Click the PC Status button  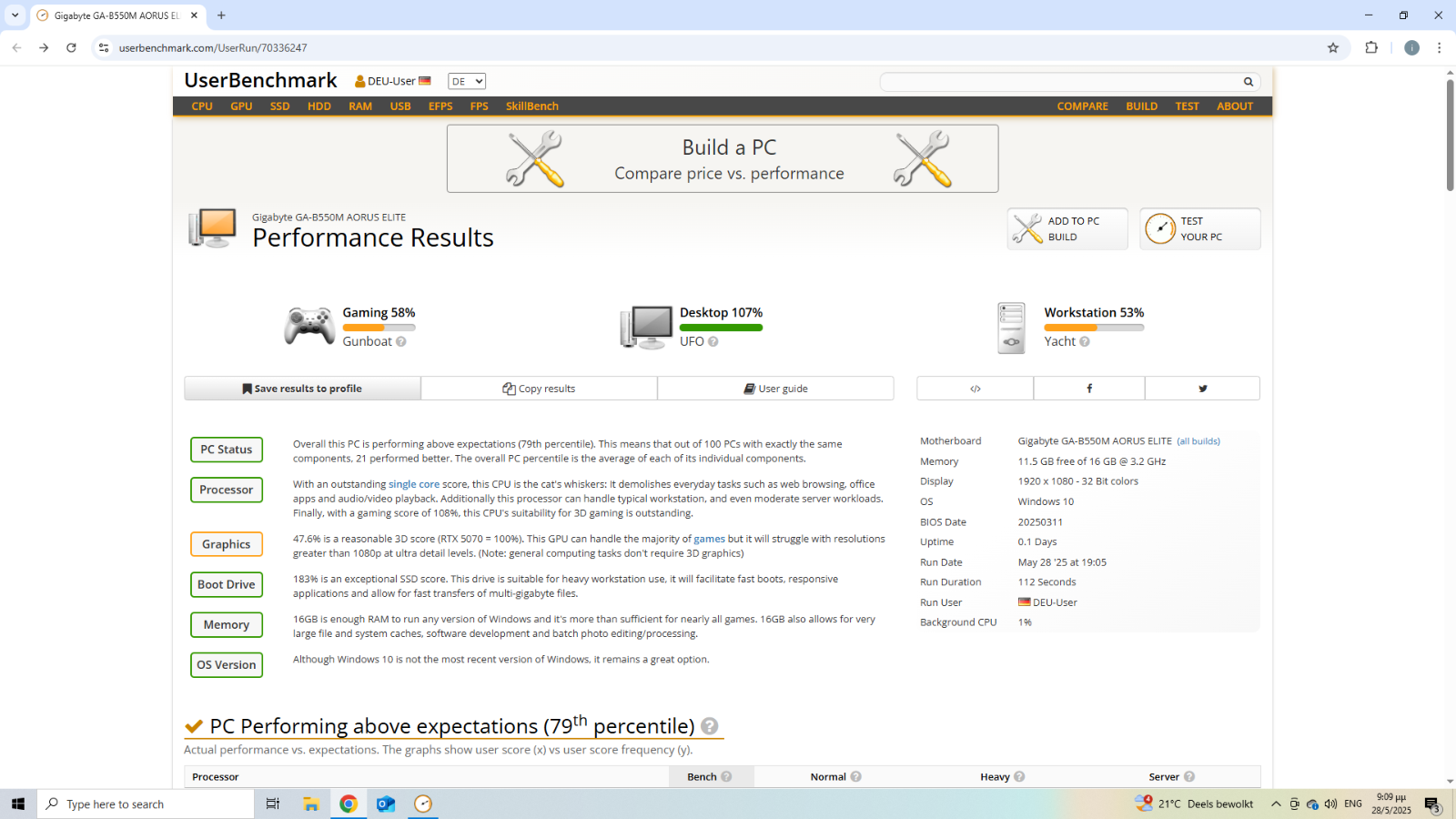point(227,450)
